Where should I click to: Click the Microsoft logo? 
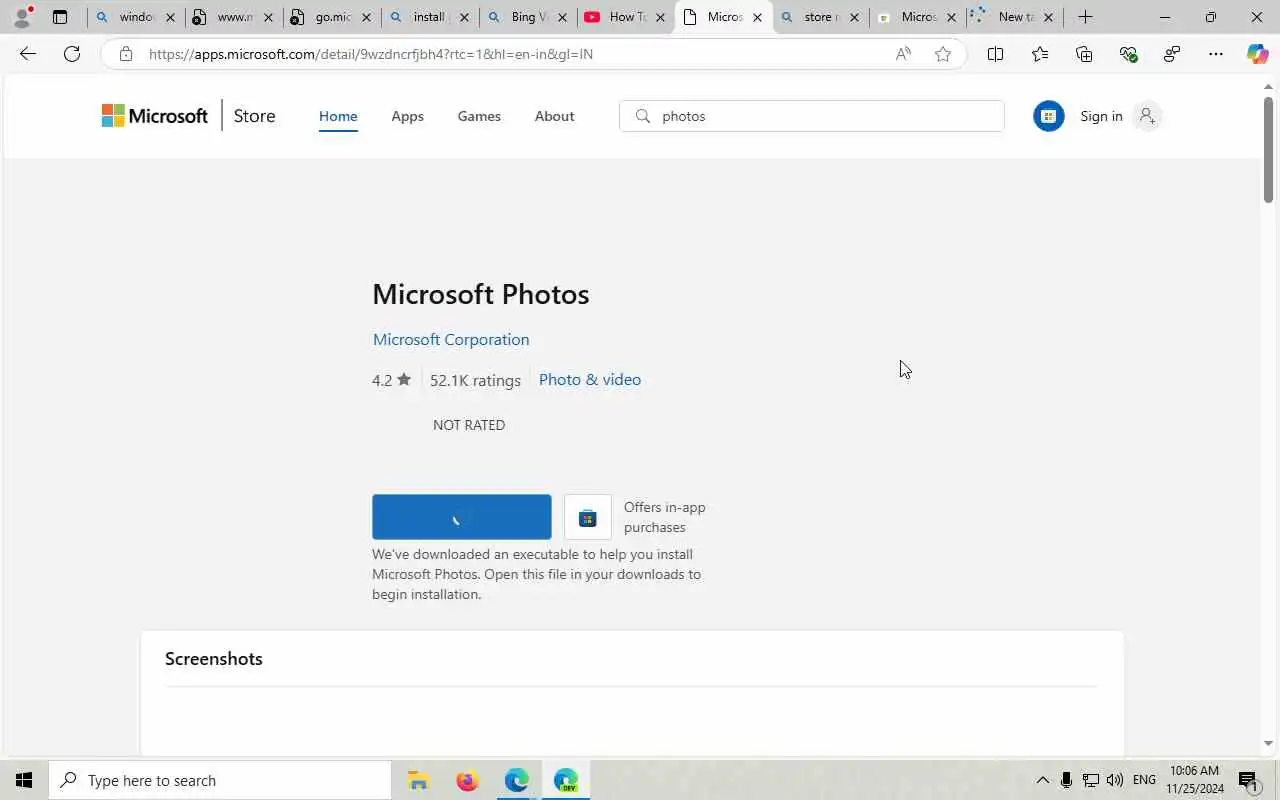[155, 116]
